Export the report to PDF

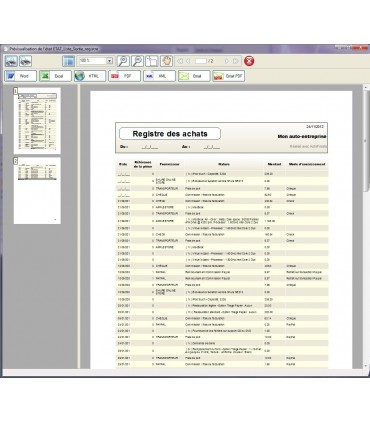(125, 76)
